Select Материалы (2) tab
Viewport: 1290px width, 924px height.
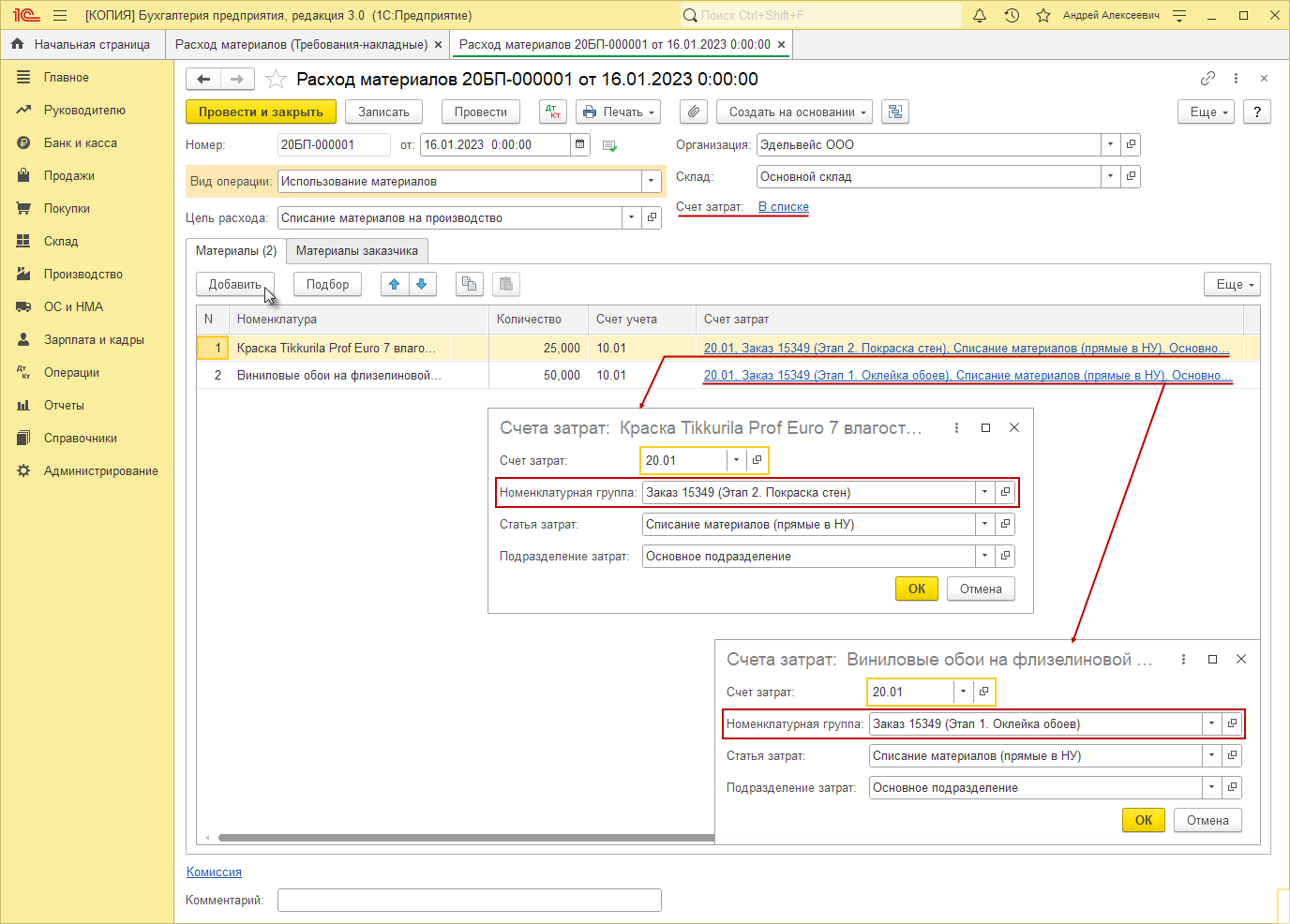click(236, 251)
